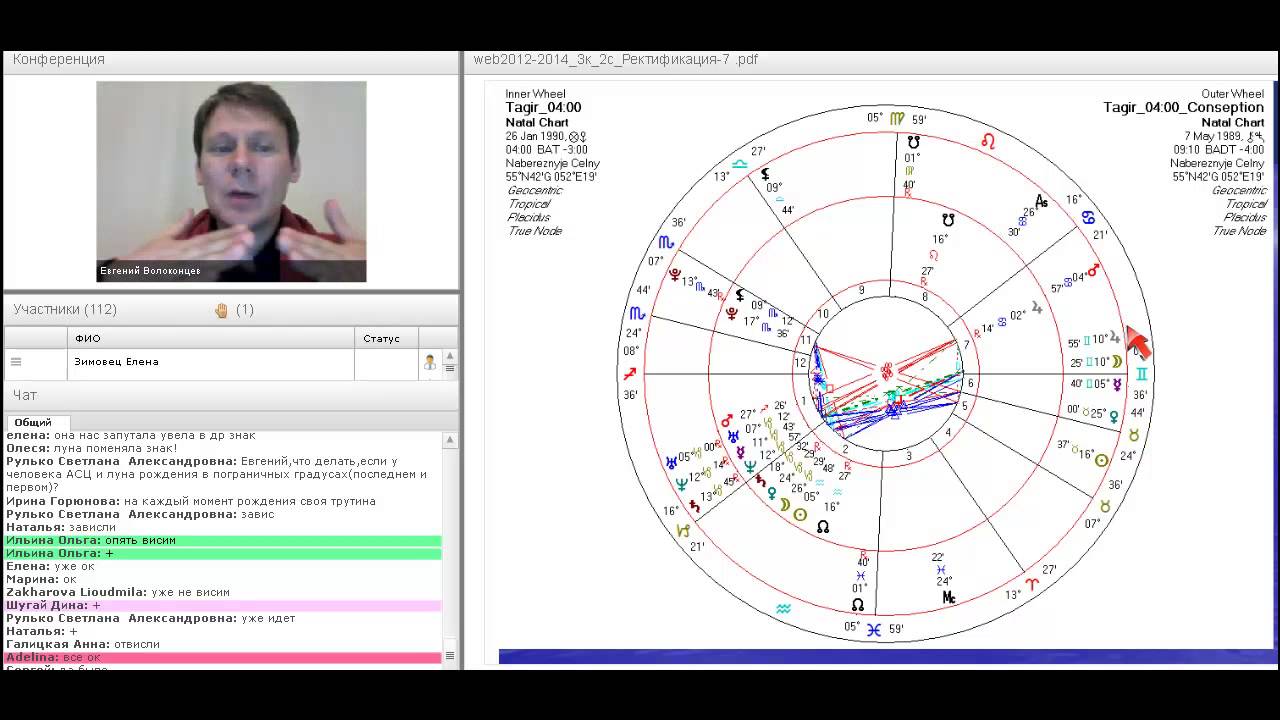Viewport: 1280px width, 720px height.
Task: Select participant name Зимовец Елена
Action: pos(116,362)
